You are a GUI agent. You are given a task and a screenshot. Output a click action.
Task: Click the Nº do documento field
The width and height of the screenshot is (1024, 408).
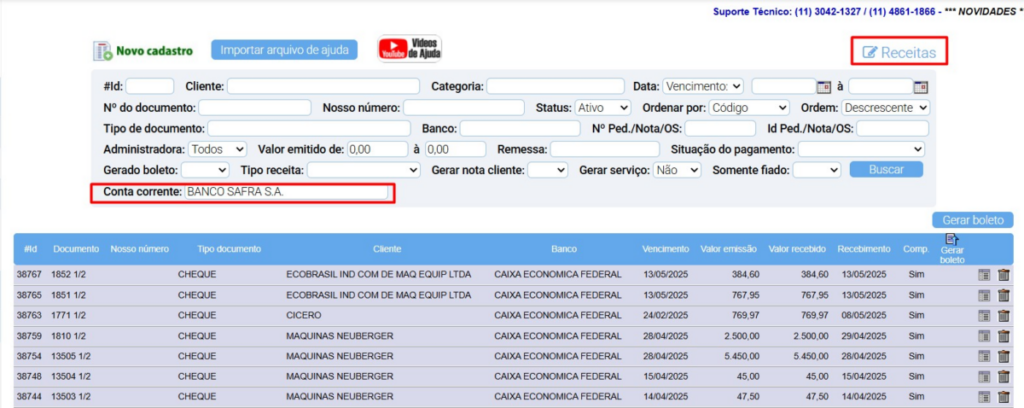pyautogui.click(x=255, y=107)
